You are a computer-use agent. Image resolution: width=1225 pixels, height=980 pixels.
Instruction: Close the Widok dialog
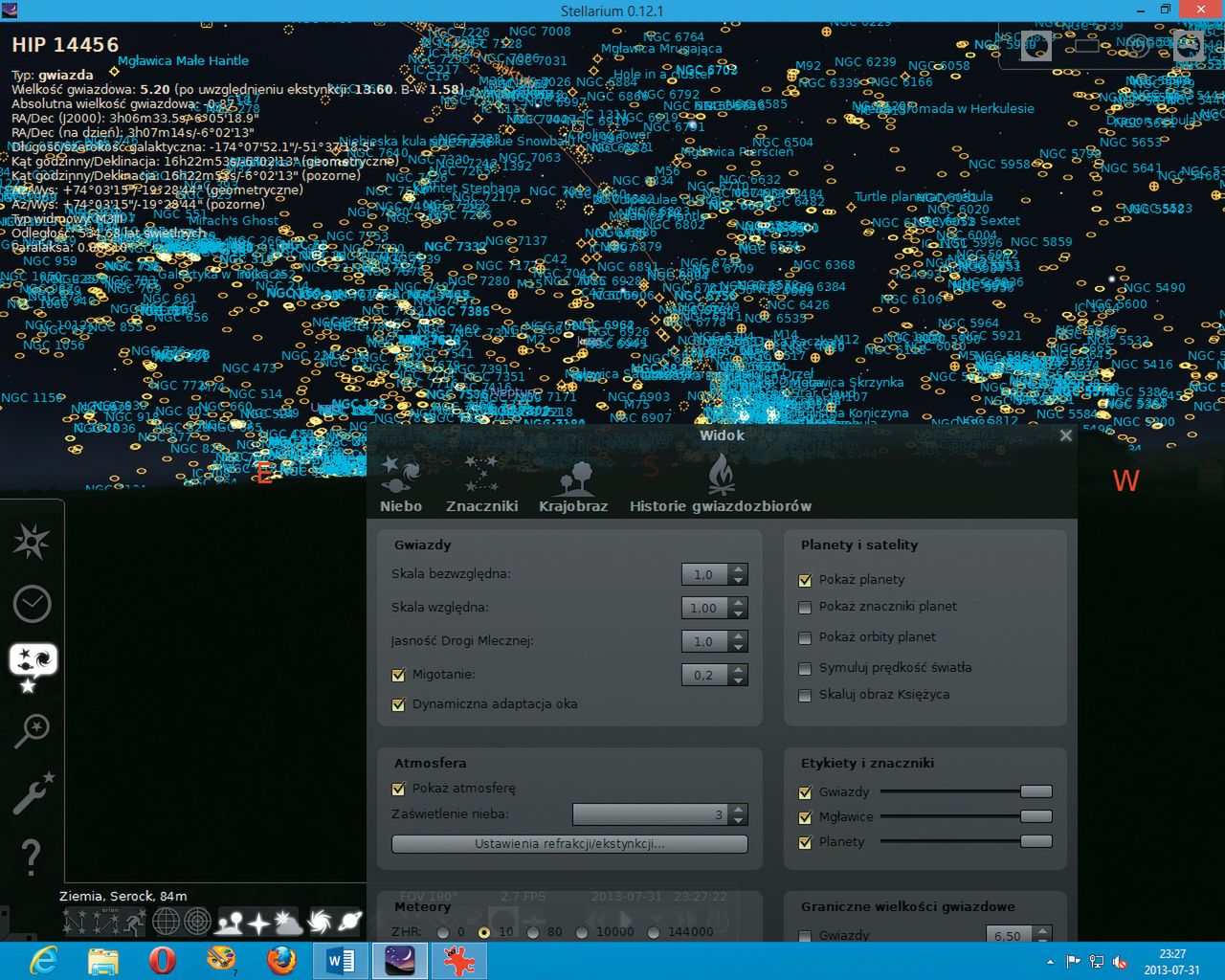[x=1066, y=435]
